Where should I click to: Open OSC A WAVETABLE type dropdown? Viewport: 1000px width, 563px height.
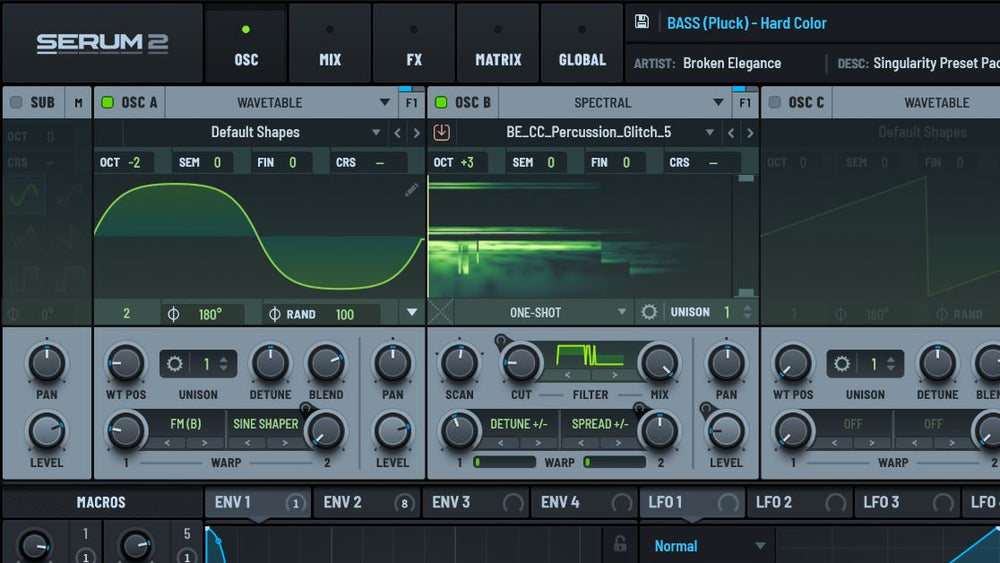coord(281,103)
